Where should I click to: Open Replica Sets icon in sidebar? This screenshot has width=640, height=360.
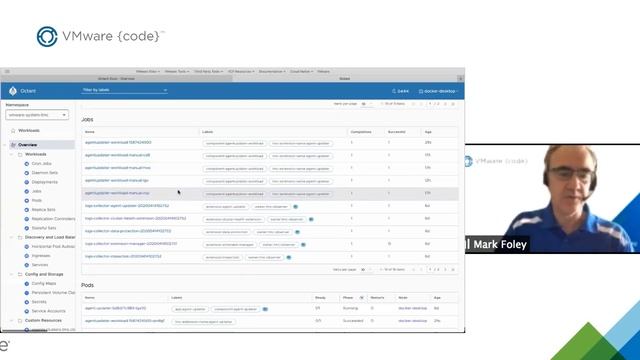point(27,210)
